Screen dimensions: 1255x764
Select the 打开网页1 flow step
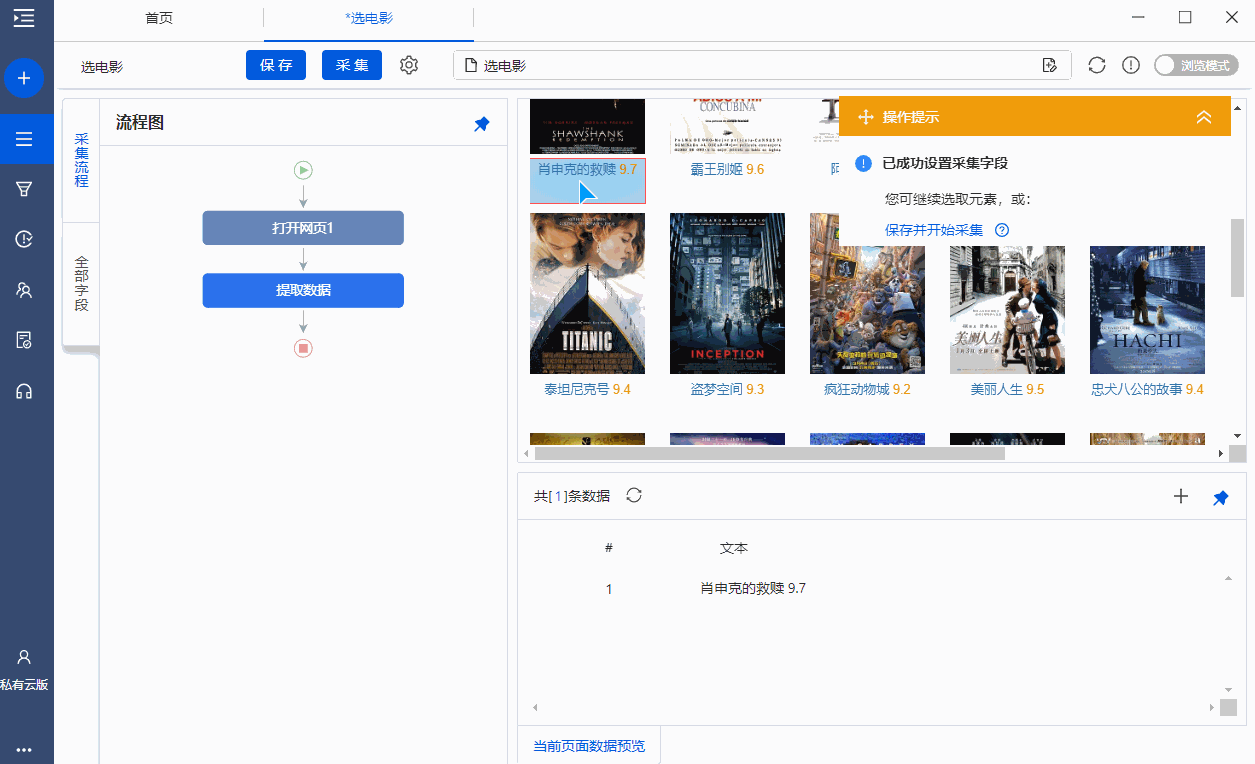(303, 228)
